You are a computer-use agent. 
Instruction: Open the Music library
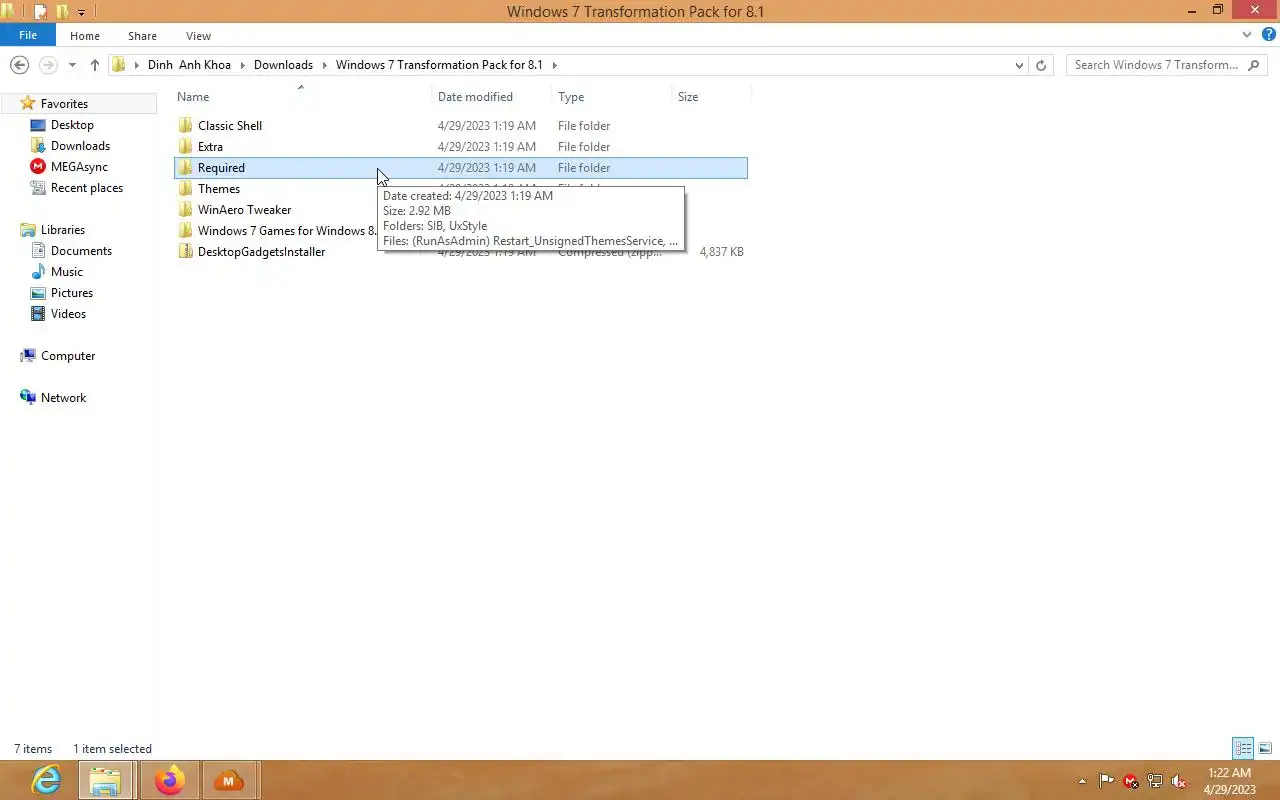(67, 272)
